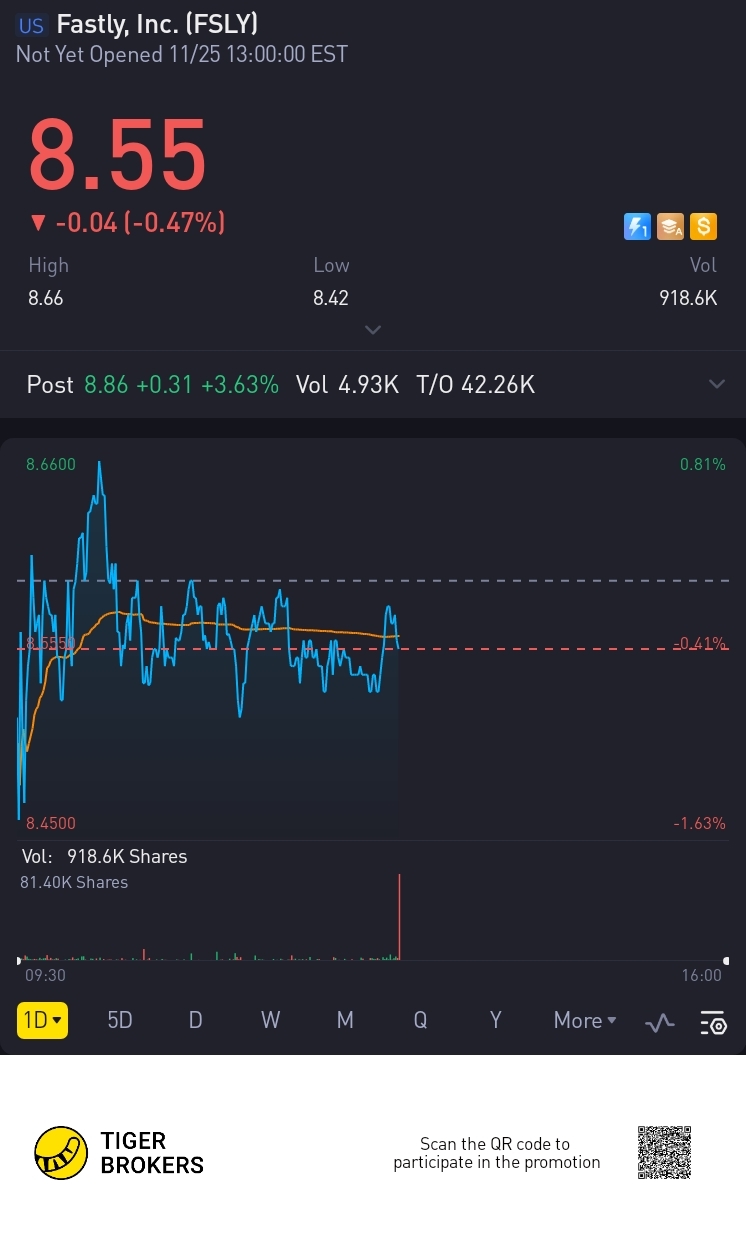
Task: Open the chart settings list icon
Action: 713,1022
